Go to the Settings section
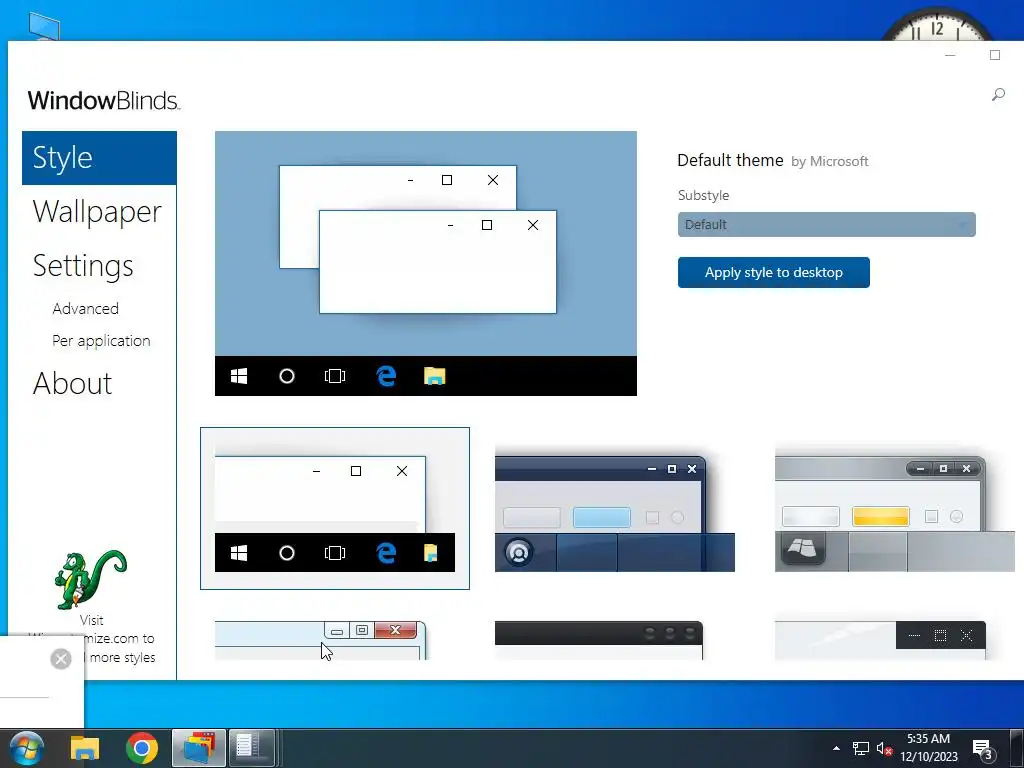Screen dimensions: 1024x768 [83, 266]
